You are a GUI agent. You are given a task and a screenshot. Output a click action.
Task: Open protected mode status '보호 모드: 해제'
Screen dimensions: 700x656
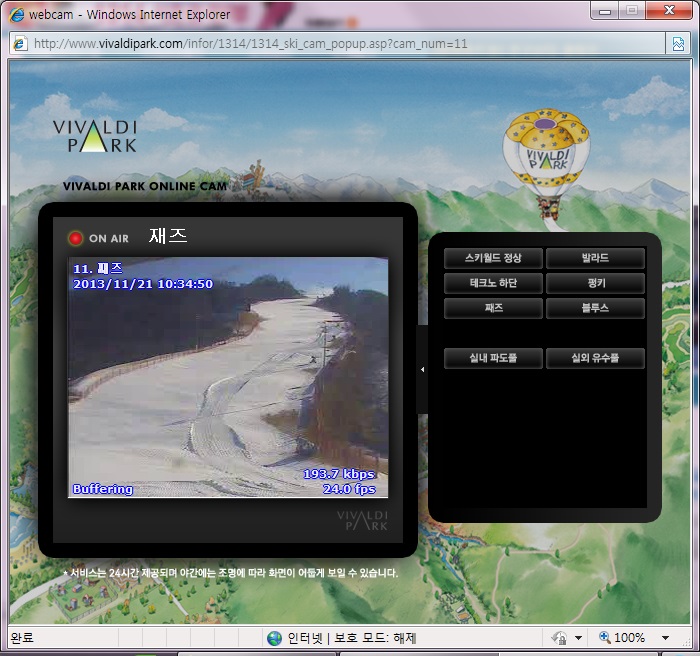click(x=375, y=638)
